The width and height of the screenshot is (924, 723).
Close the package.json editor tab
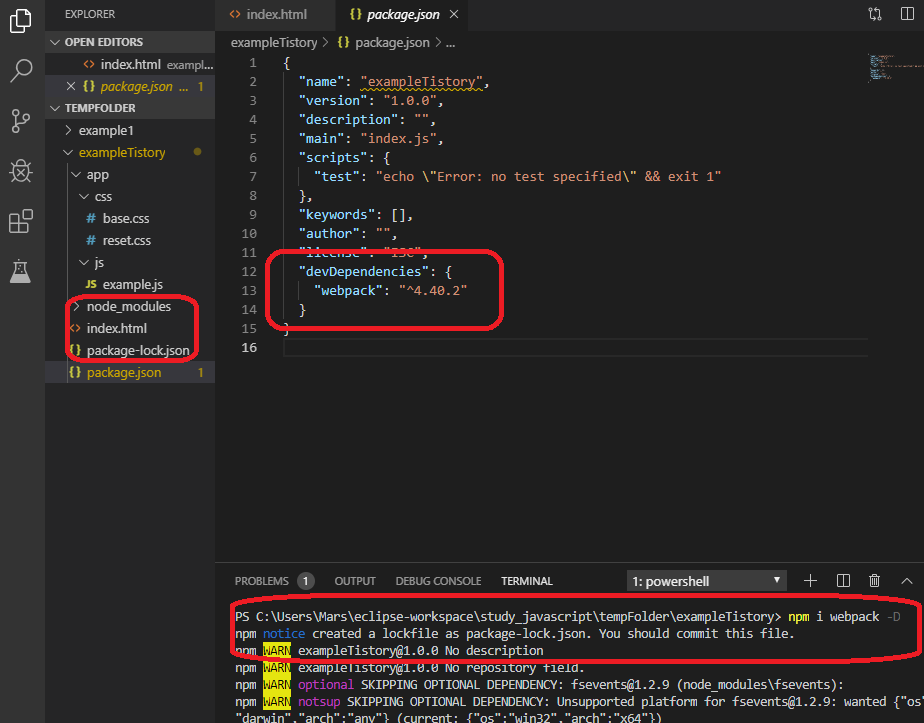pyautogui.click(x=454, y=14)
